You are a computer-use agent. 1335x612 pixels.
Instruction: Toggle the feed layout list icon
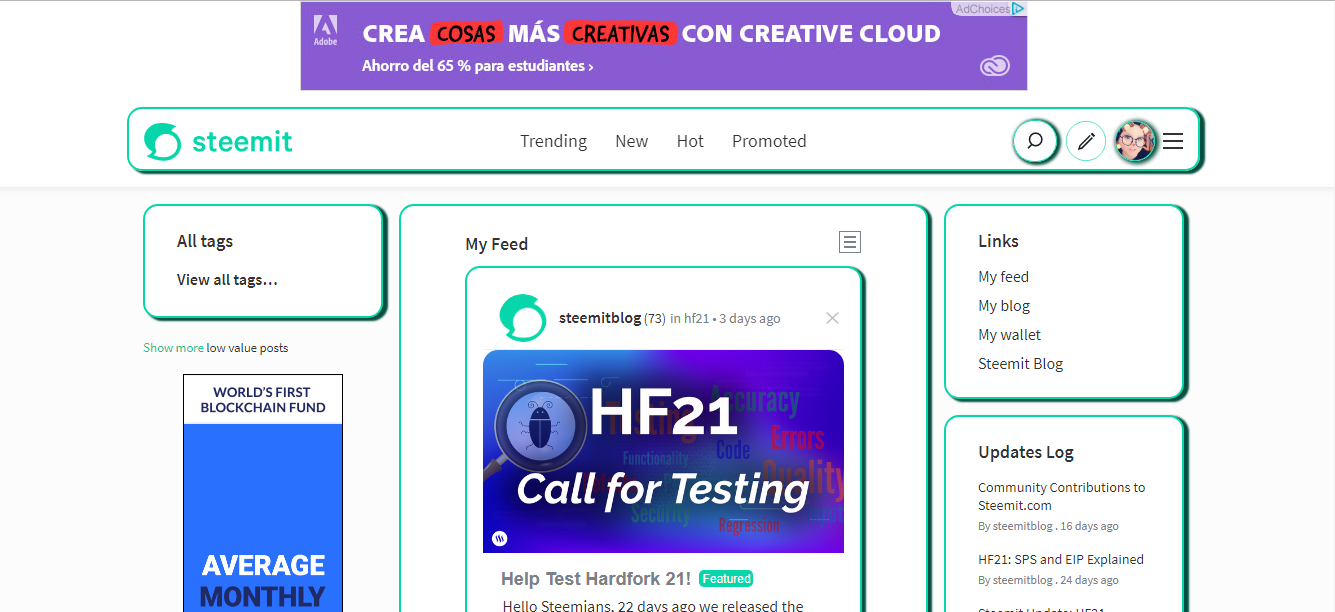click(x=850, y=242)
